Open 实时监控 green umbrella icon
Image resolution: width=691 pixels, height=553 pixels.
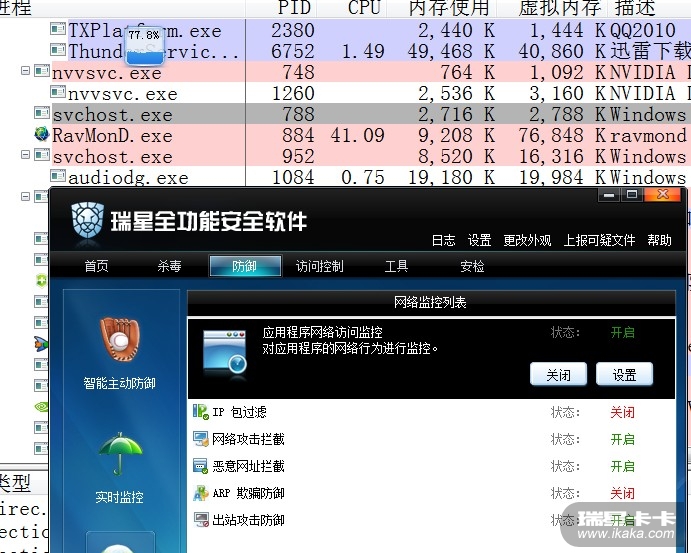pos(120,454)
